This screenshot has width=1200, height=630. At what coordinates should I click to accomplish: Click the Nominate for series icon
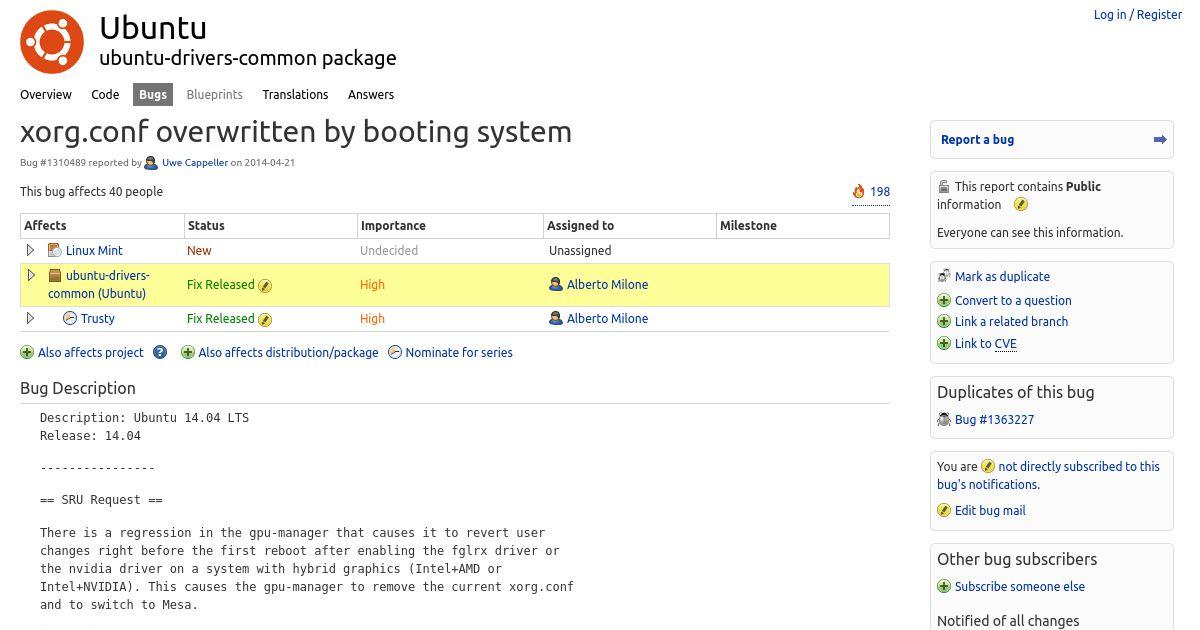(x=395, y=352)
